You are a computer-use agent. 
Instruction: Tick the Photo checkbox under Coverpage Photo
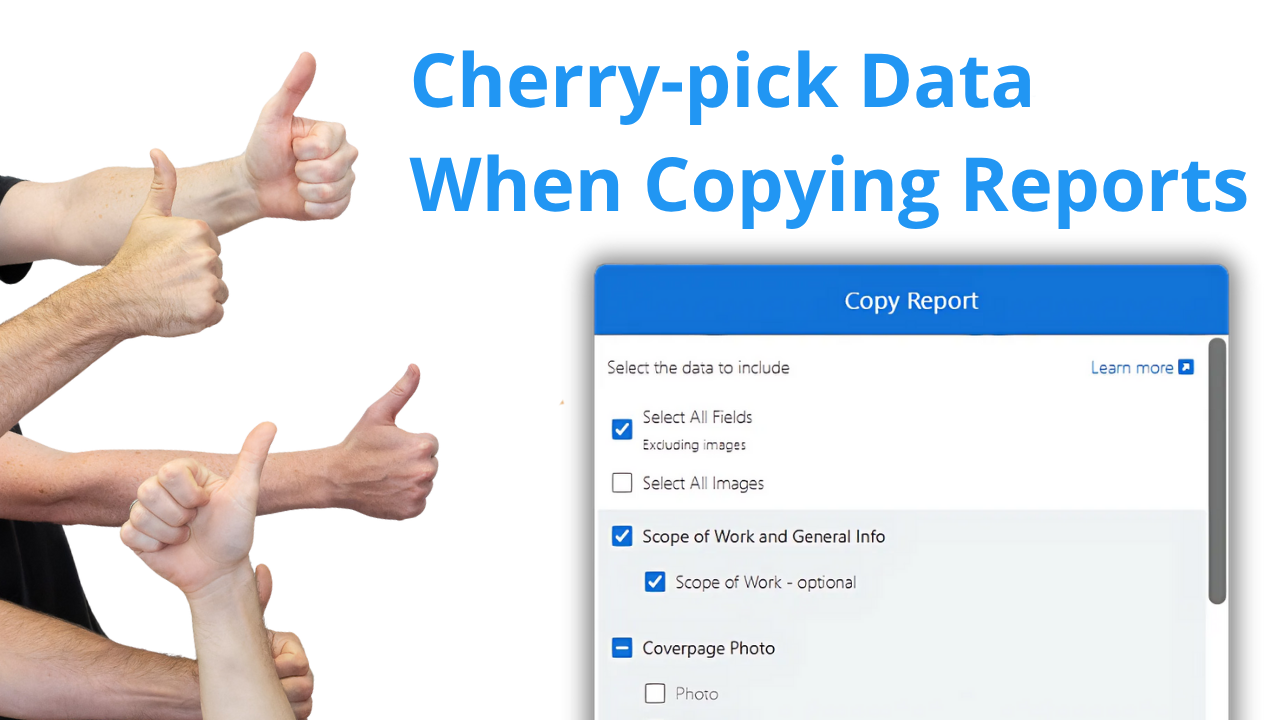[x=655, y=693]
